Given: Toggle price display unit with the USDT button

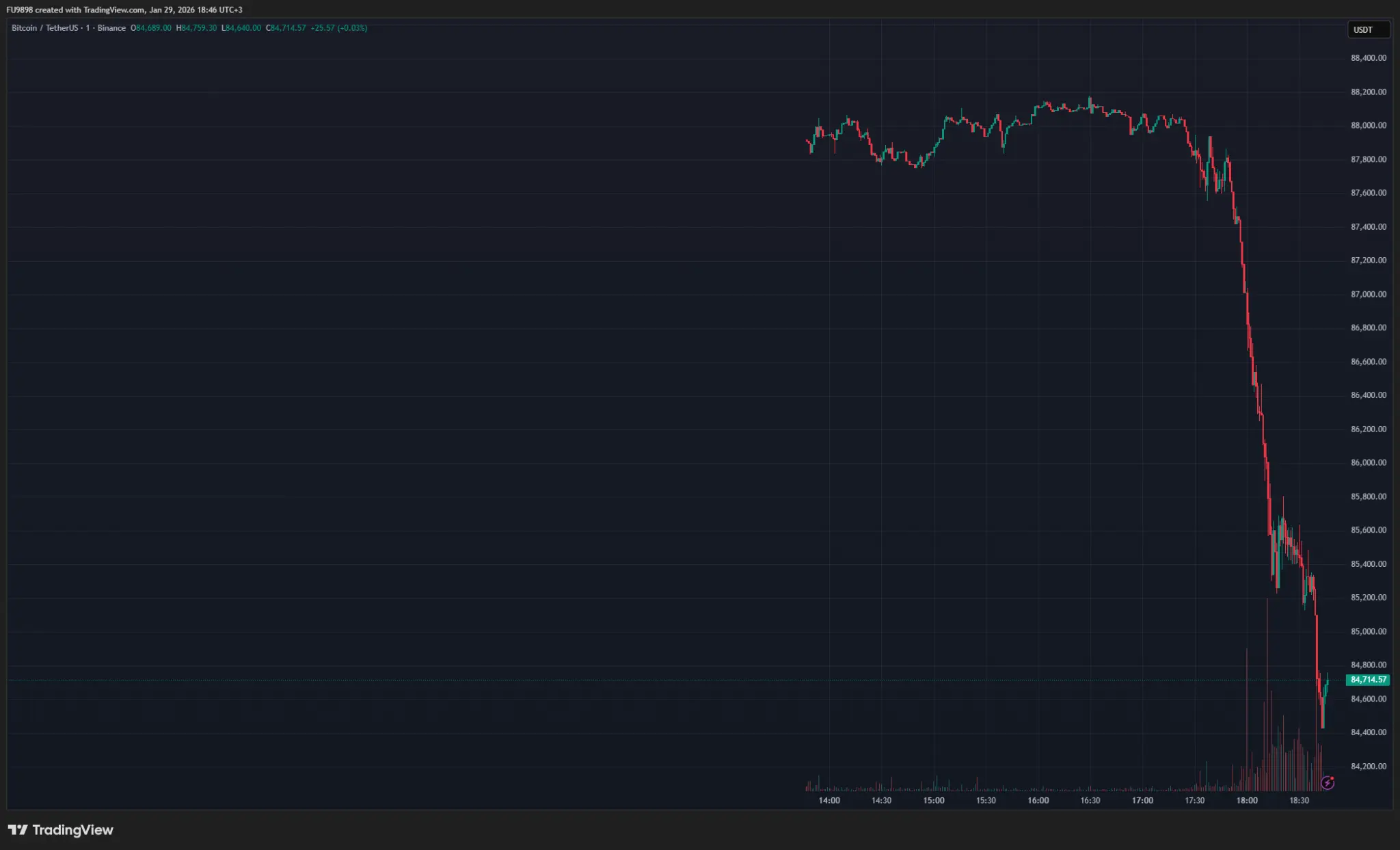Looking at the screenshot, I should click(1369, 29).
